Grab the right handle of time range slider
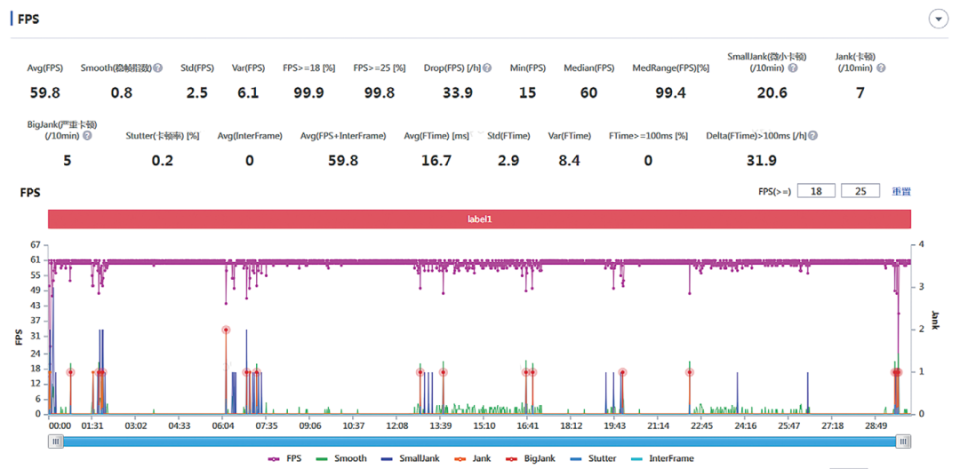 pyautogui.click(x=903, y=441)
